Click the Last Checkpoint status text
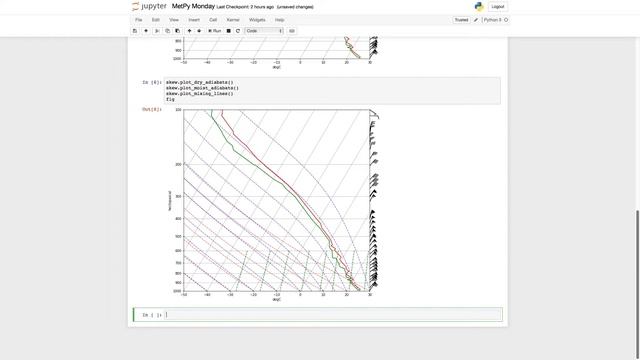 (x=245, y=7)
